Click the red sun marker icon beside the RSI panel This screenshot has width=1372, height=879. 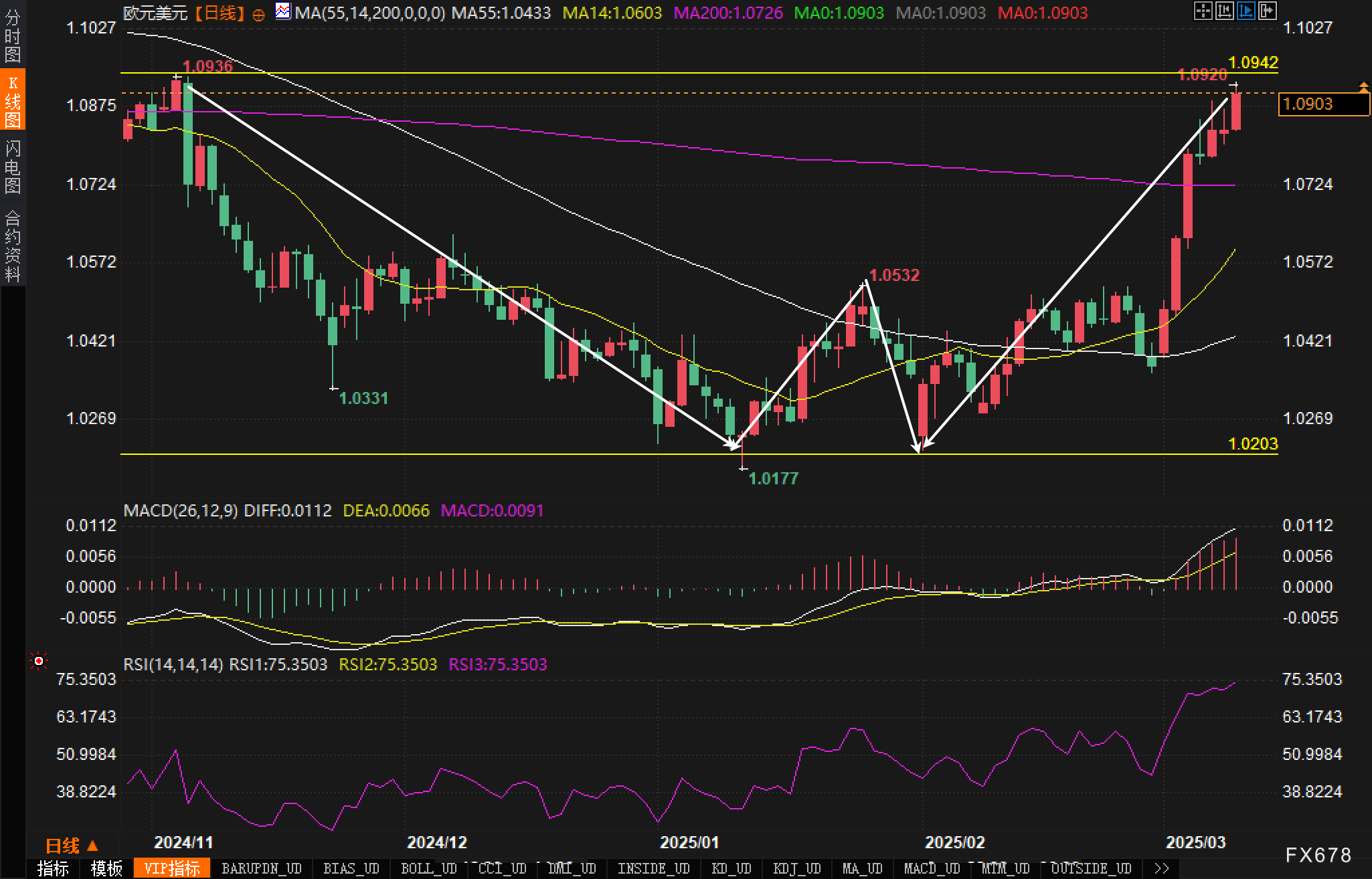pos(39,662)
